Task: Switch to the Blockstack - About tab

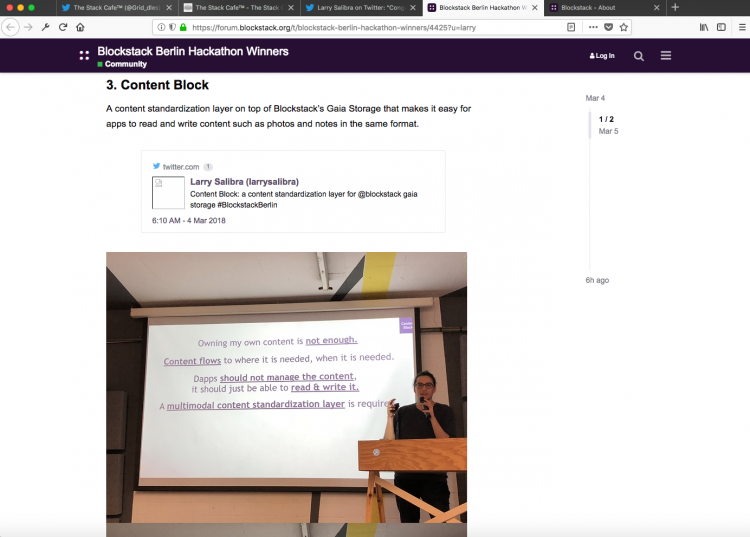Action: pyautogui.click(x=605, y=8)
